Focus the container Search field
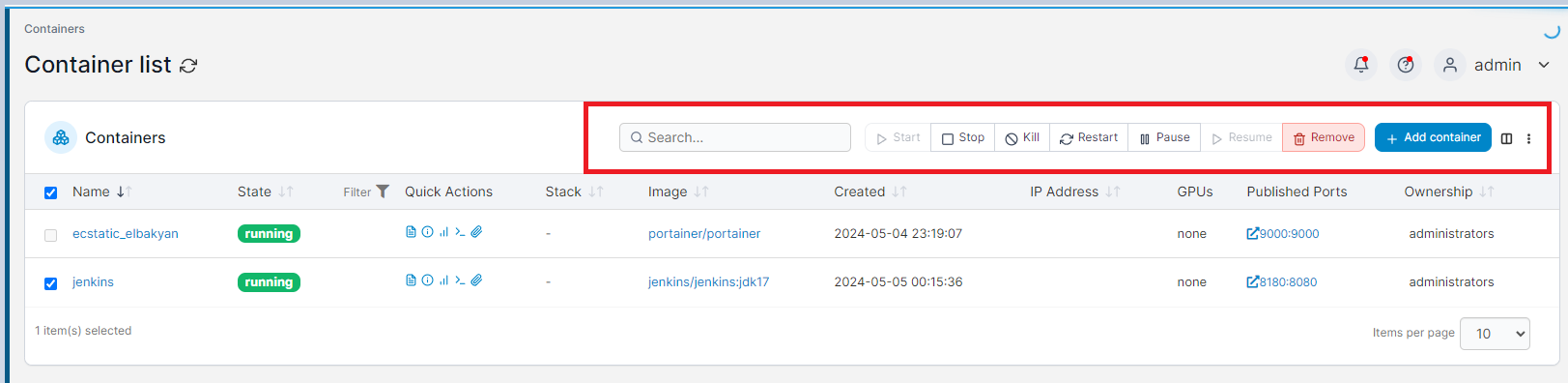Screen dimensions: 1568x383 735,137
